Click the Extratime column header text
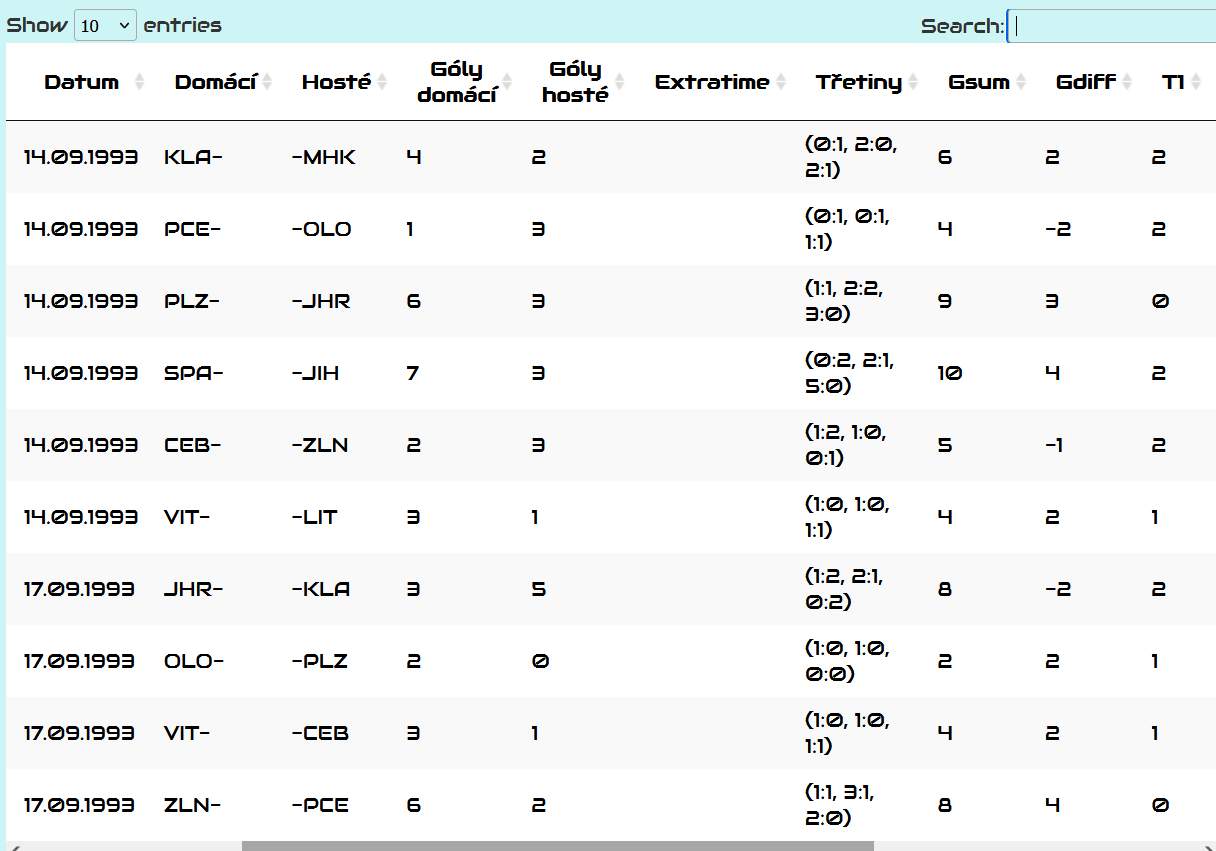 click(x=712, y=83)
